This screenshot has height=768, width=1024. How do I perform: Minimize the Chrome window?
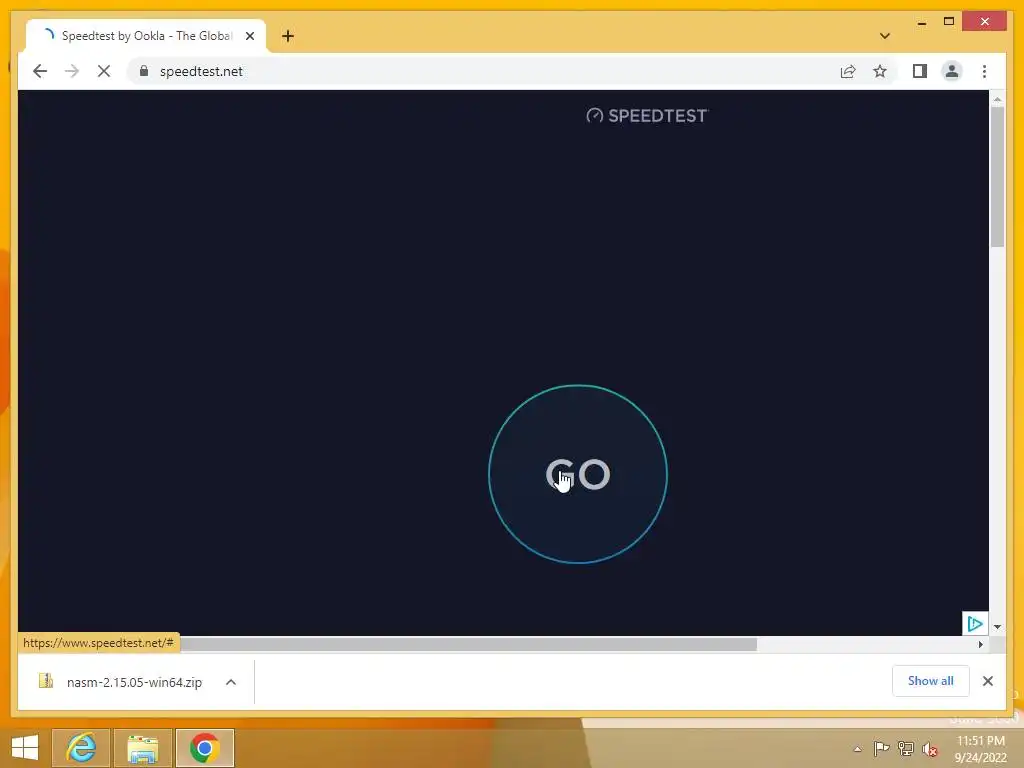pos(921,22)
